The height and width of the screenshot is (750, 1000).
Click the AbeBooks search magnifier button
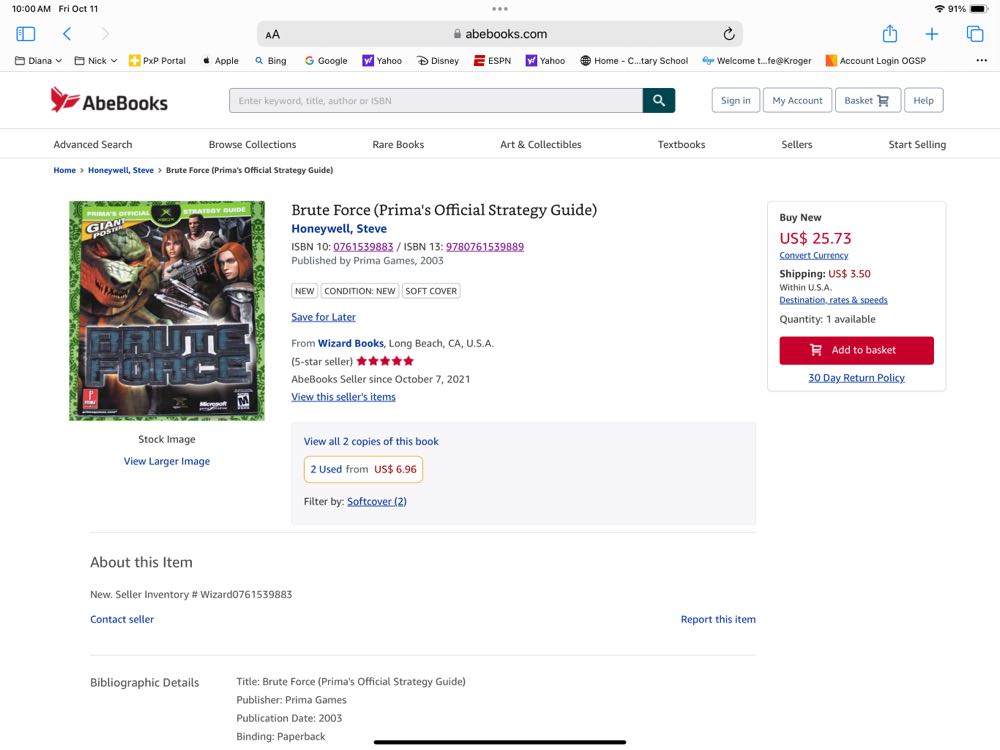[659, 100]
